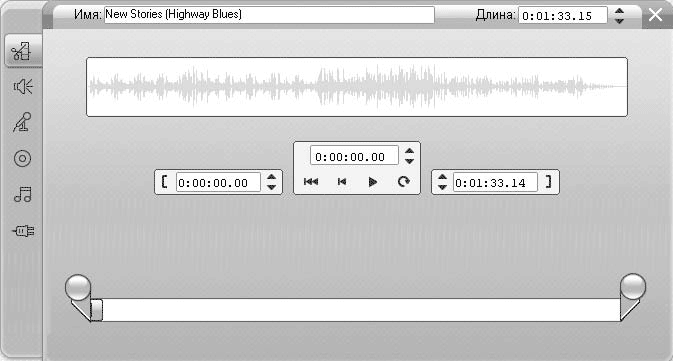This screenshot has height=361, width=673.
Task: Click the left trim handle ball marker
Action: [78, 287]
